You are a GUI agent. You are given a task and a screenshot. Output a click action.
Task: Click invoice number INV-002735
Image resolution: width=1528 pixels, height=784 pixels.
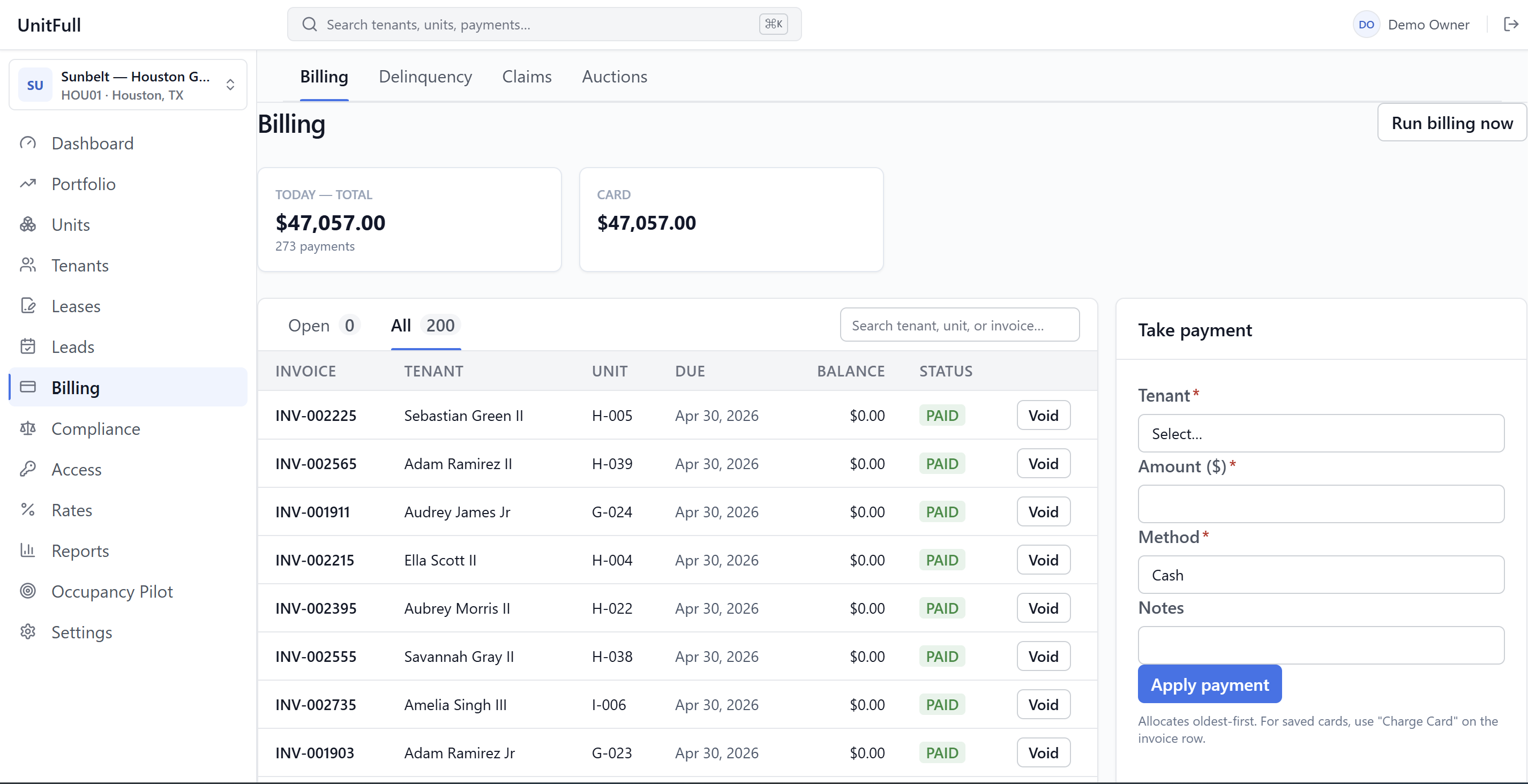(316, 705)
